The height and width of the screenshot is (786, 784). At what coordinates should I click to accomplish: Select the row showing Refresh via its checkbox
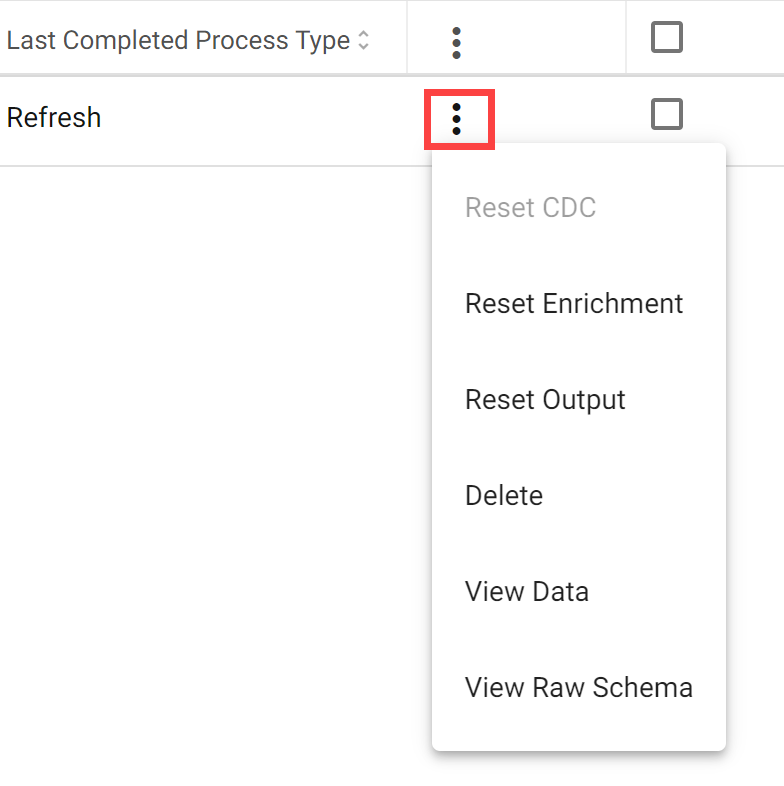tap(667, 114)
